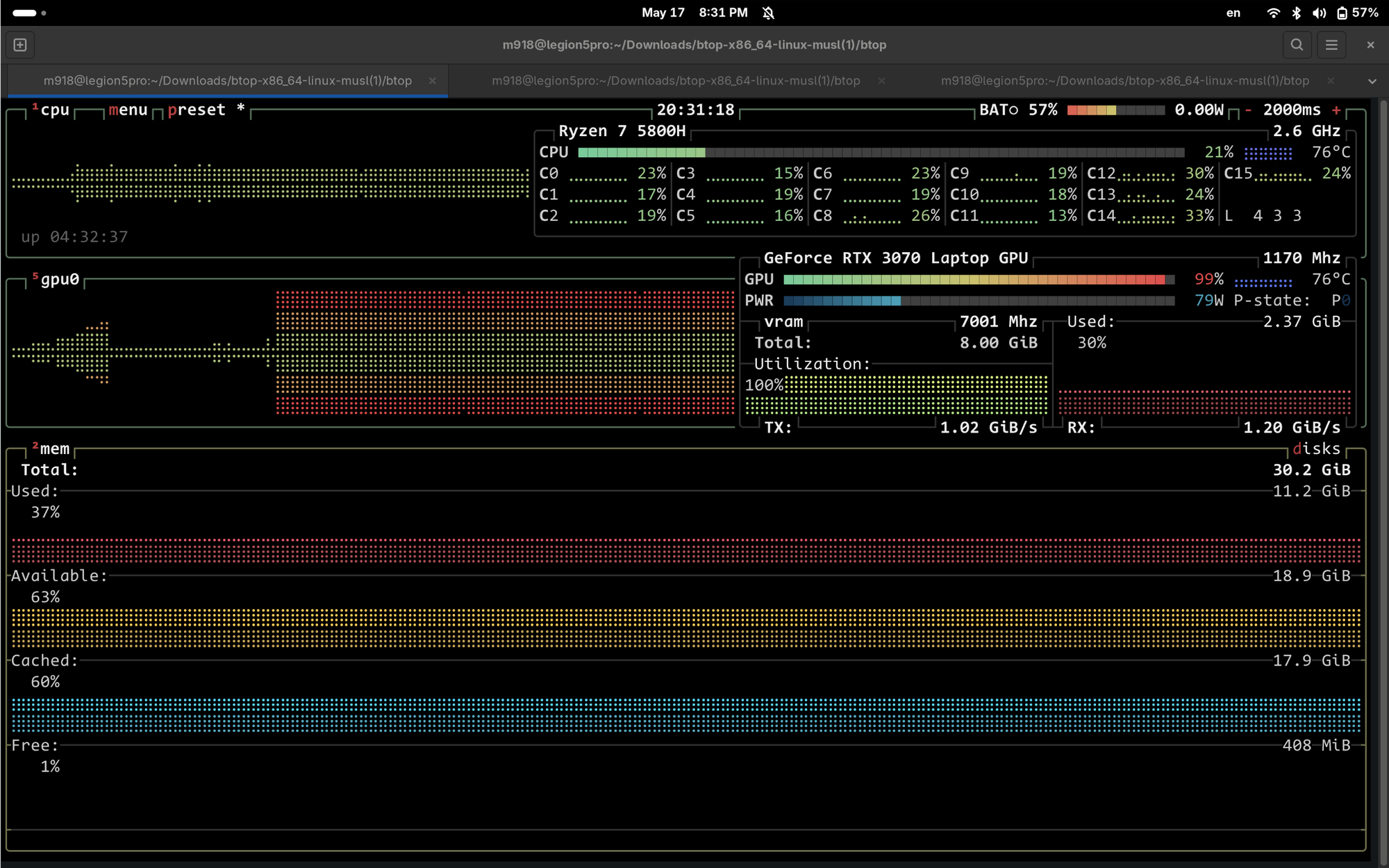Click the RX 1.20 GiB/s value
1389x868 pixels.
(x=1292, y=428)
